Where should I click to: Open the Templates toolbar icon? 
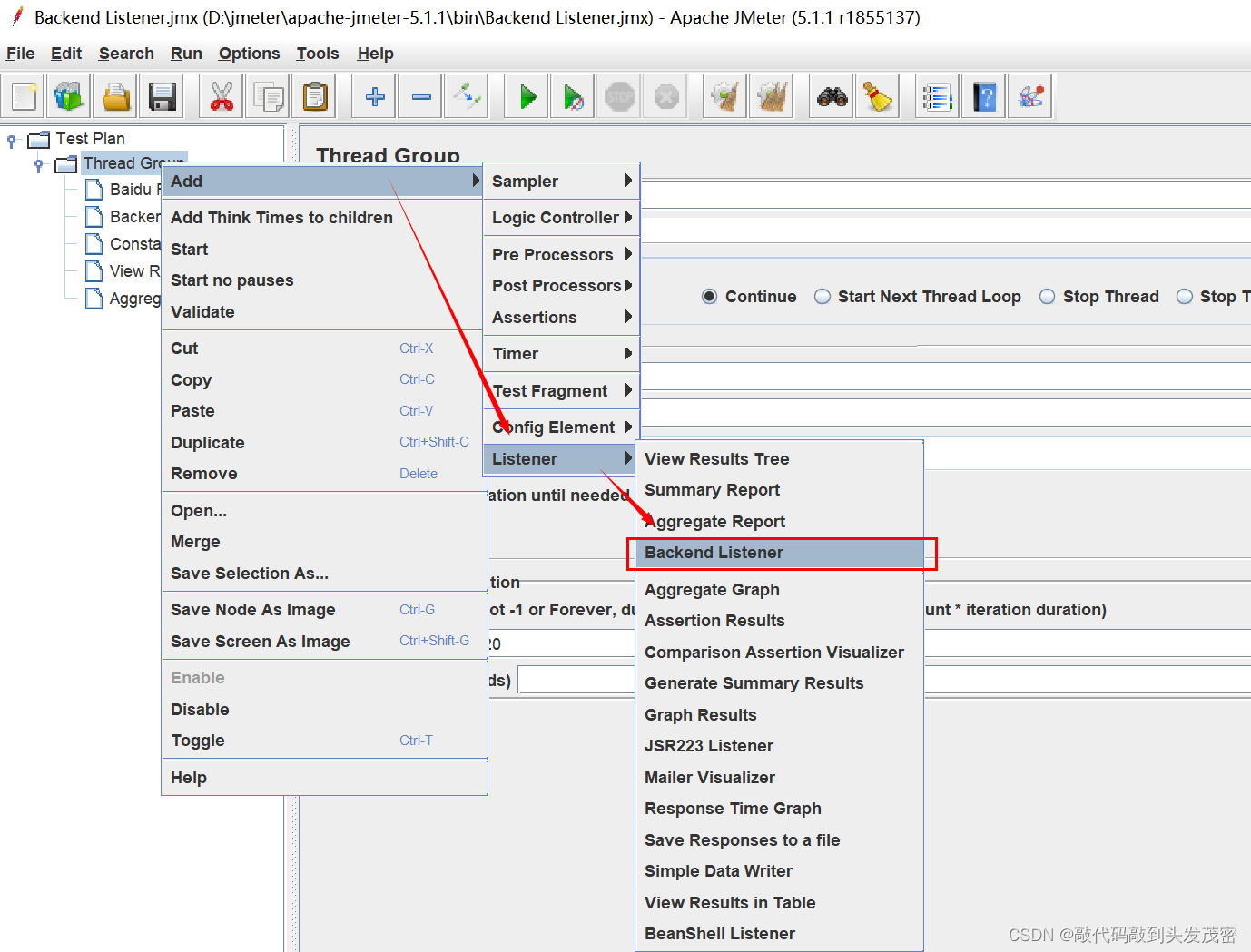pos(69,96)
